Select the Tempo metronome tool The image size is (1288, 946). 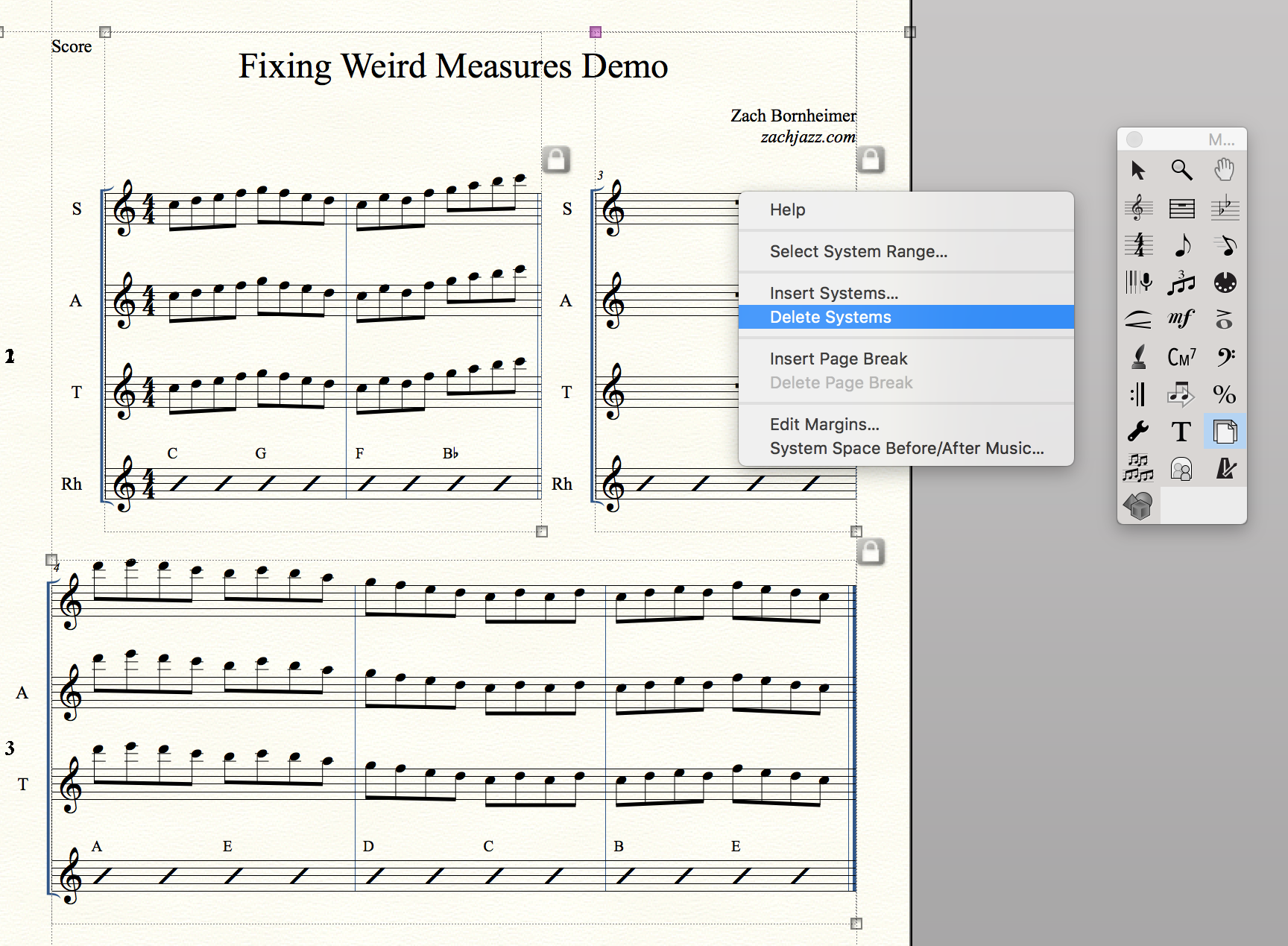1224,469
